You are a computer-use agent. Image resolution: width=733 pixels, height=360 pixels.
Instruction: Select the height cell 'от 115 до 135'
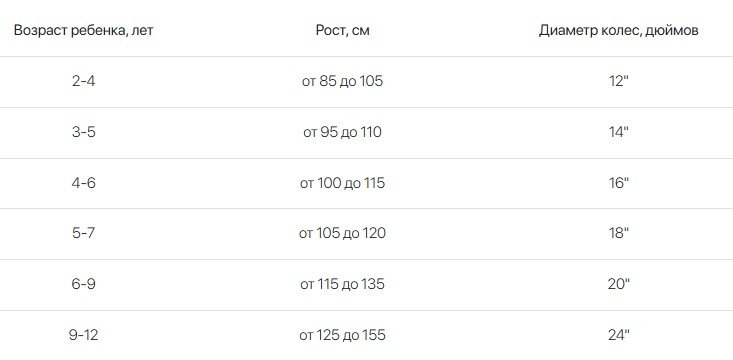pyautogui.click(x=342, y=284)
